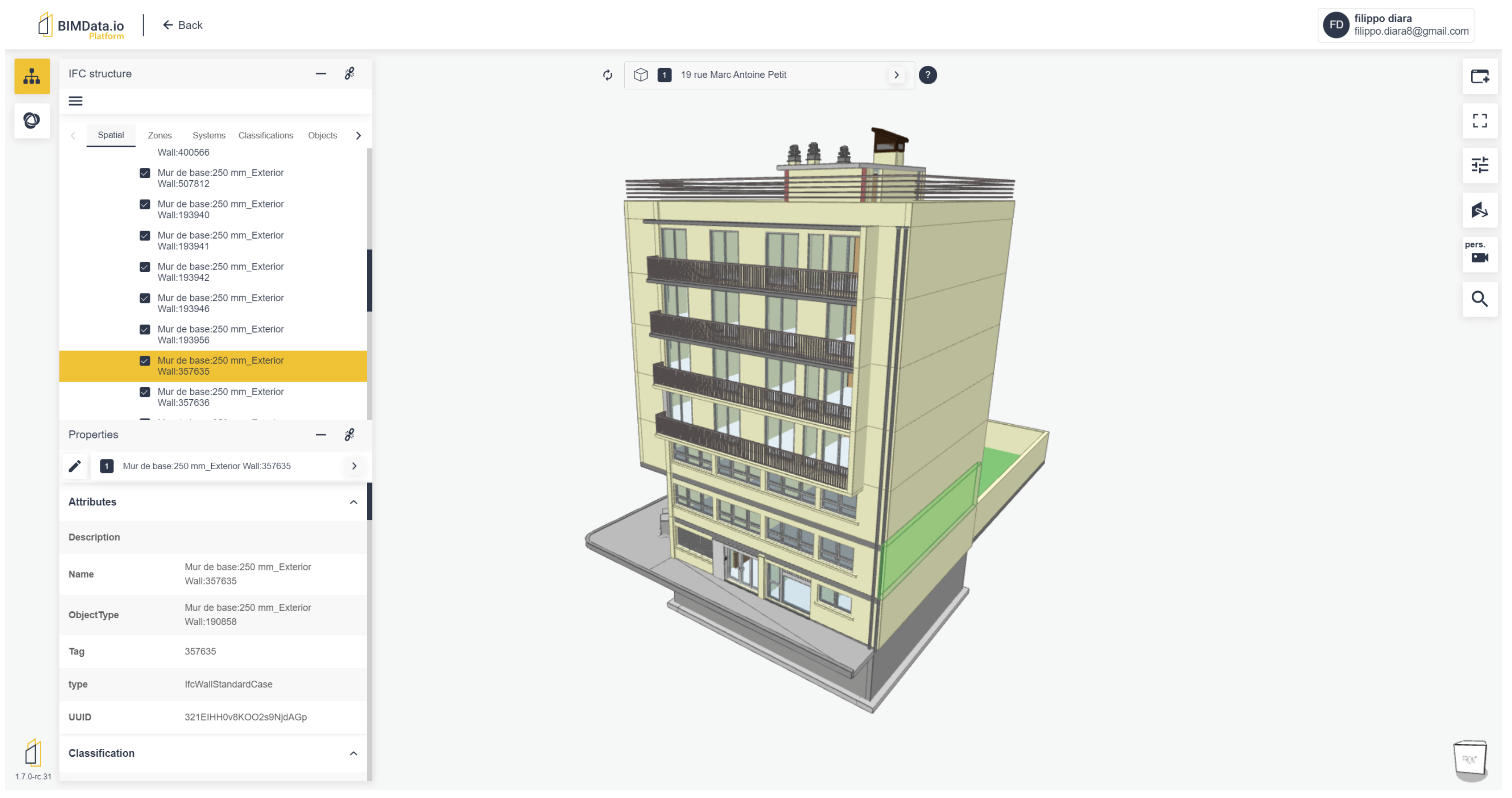Viewport: 1512px width, 798px height.
Task: Unlink the IFC structure panel
Action: [x=349, y=73]
